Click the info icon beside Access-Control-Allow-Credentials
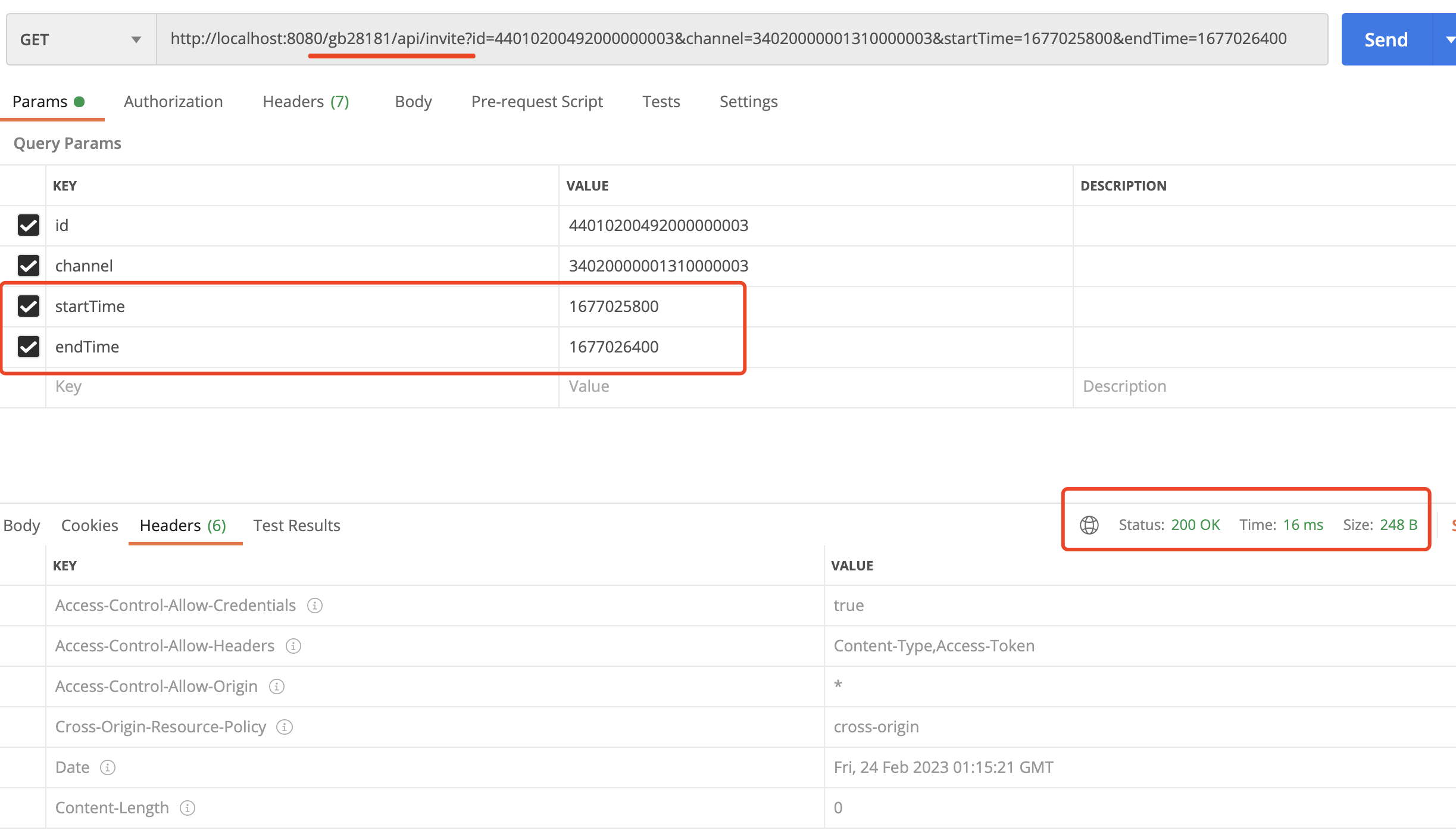Screen dimensions: 1456x830 (315, 605)
